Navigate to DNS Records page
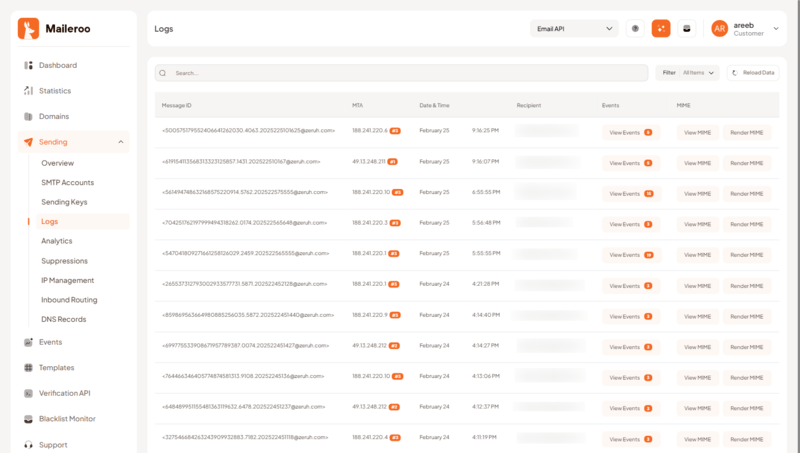The height and width of the screenshot is (453, 800). pos(64,319)
